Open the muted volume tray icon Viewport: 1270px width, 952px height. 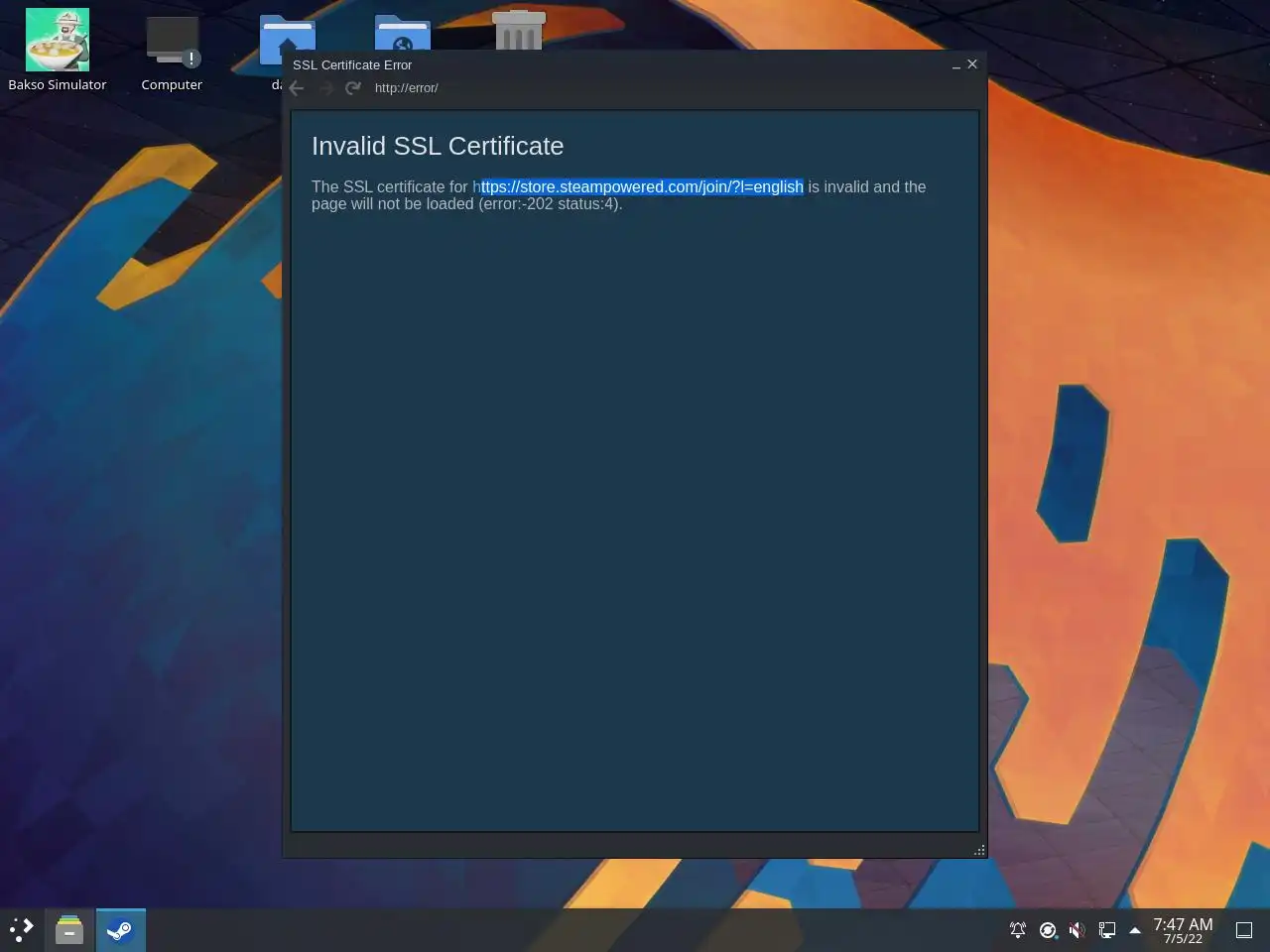click(1077, 930)
